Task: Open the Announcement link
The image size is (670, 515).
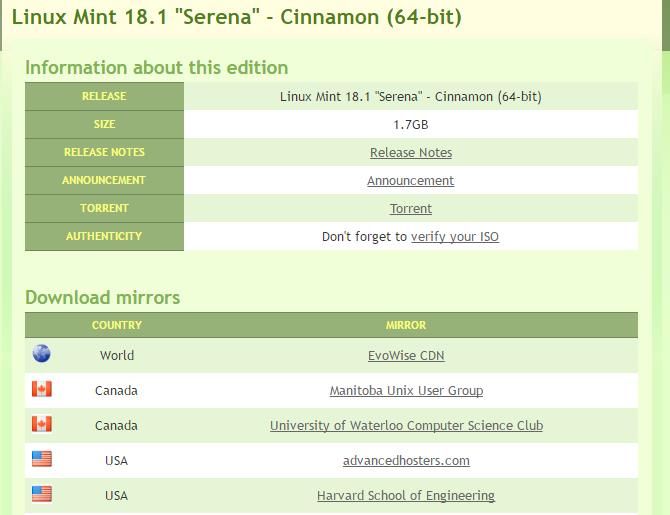Action: (x=410, y=181)
